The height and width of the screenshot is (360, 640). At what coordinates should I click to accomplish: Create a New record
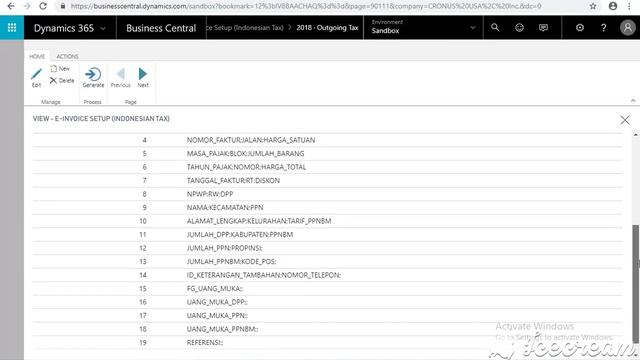pos(60,69)
